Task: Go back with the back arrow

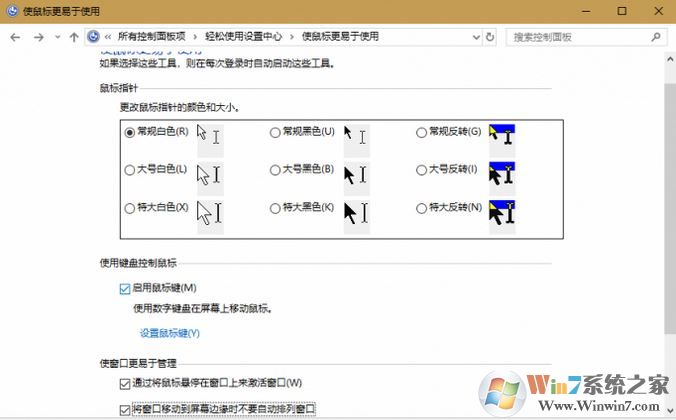Action: coord(15,38)
